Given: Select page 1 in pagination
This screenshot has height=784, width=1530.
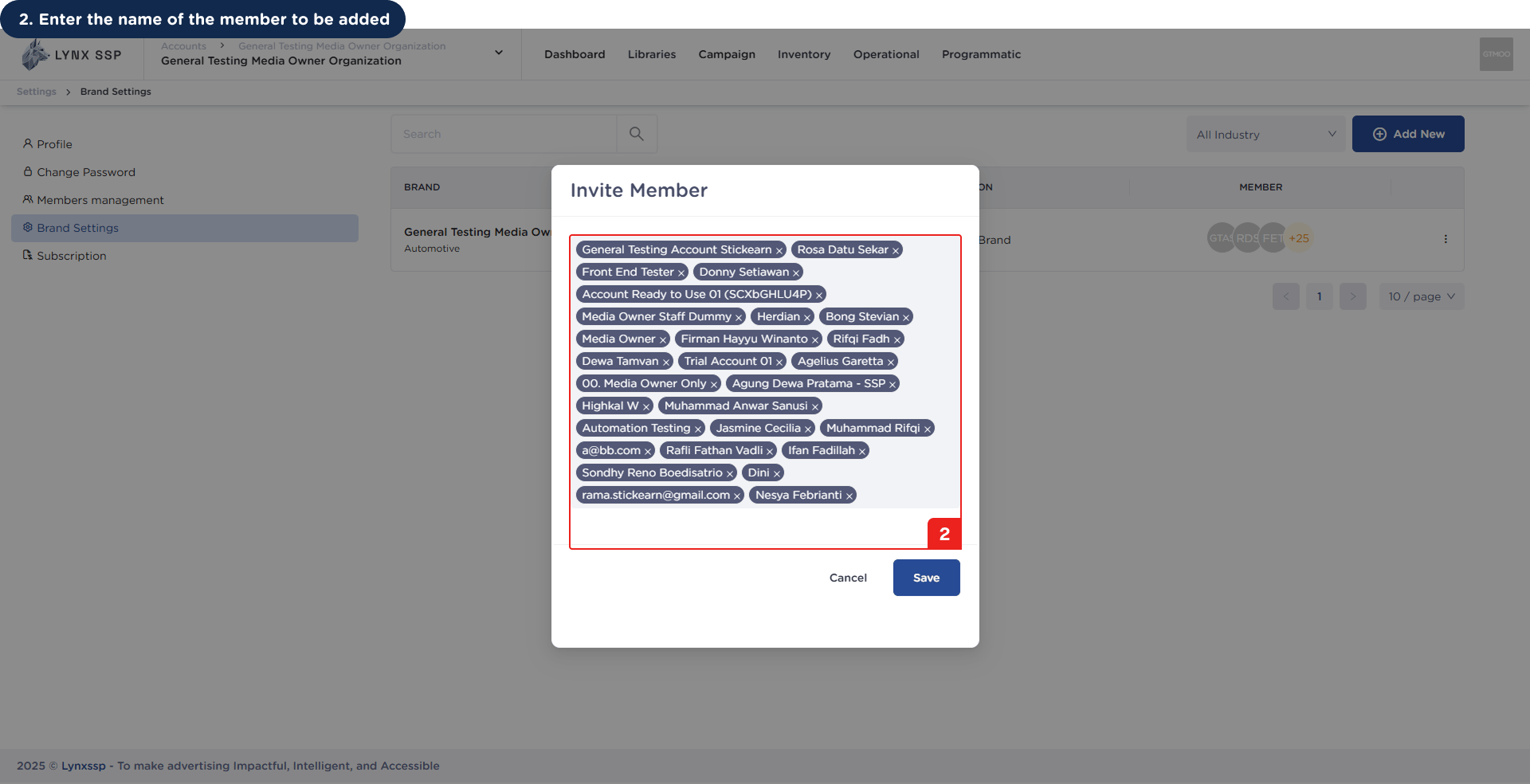Looking at the screenshot, I should 1320,296.
